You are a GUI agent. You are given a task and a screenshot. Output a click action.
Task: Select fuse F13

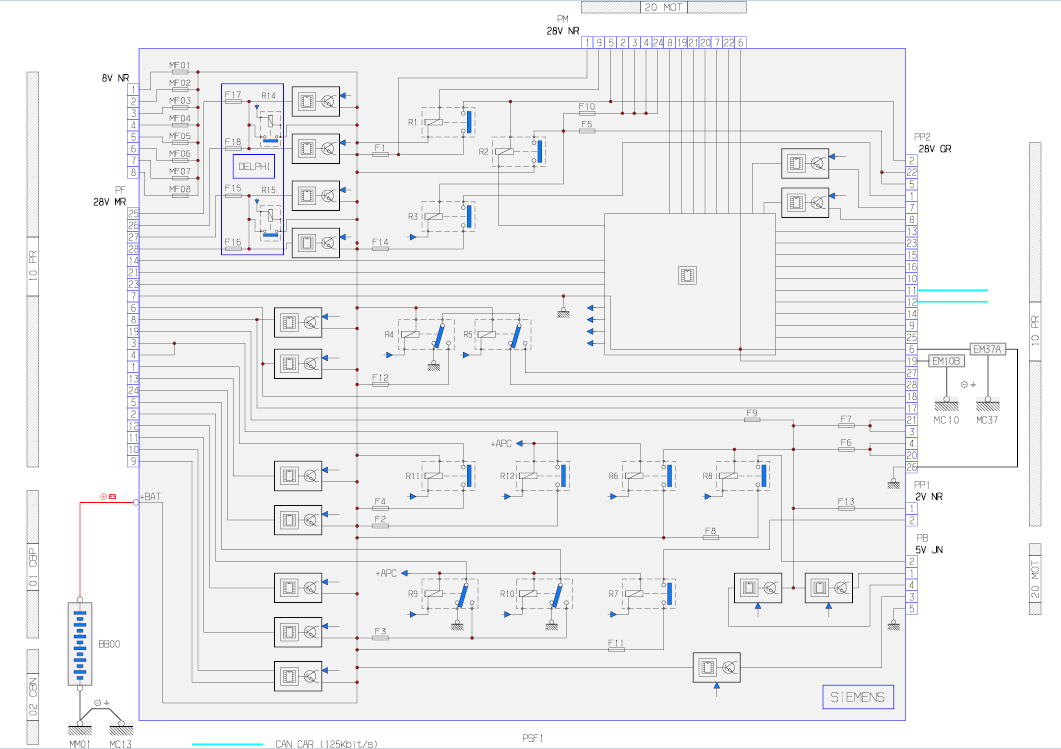(x=846, y=508)
